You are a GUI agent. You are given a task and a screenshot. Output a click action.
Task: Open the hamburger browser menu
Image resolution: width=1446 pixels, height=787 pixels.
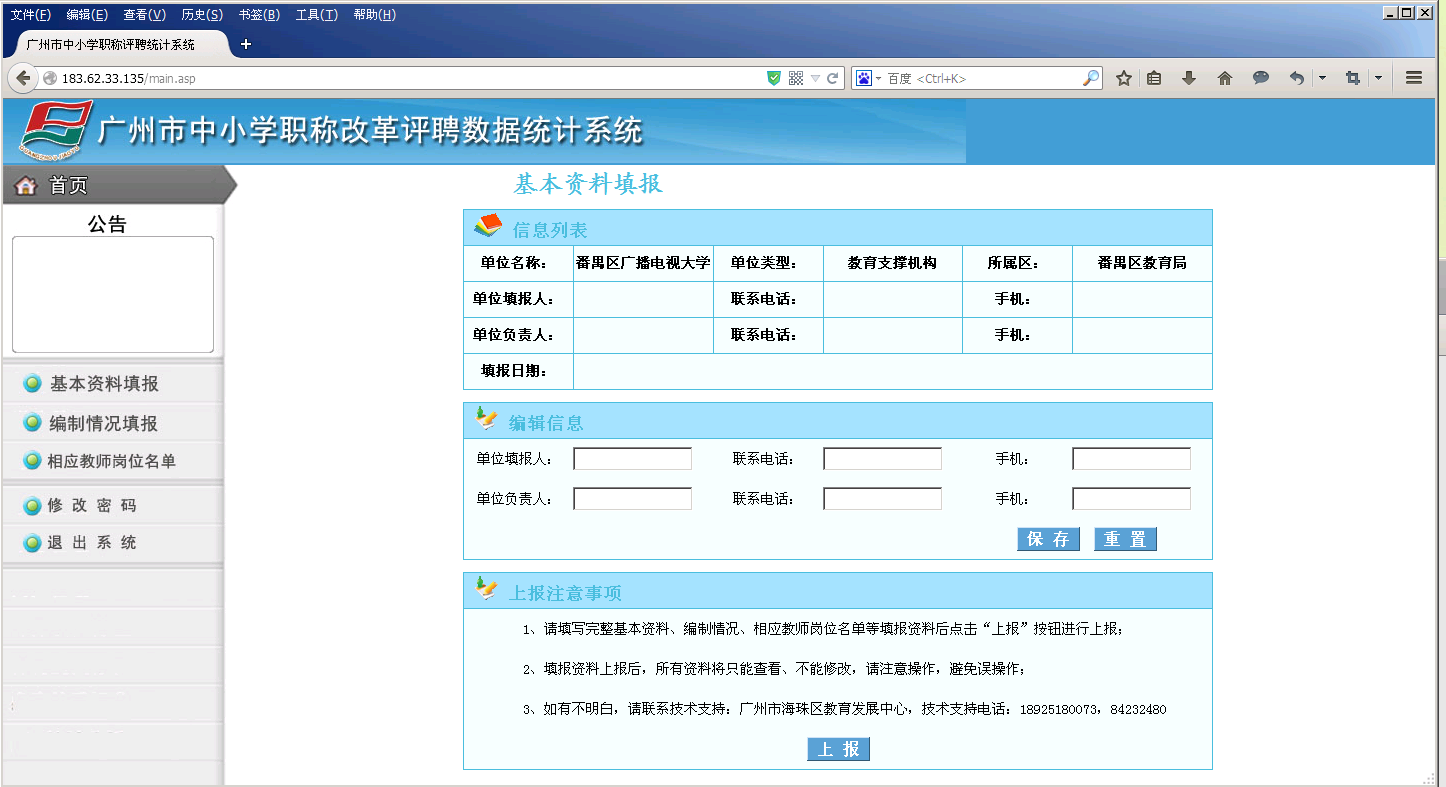[1414, 78]
